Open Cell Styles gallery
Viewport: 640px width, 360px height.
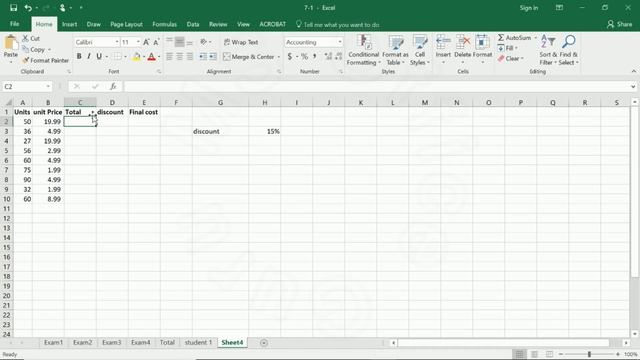[x=420, y=50]
